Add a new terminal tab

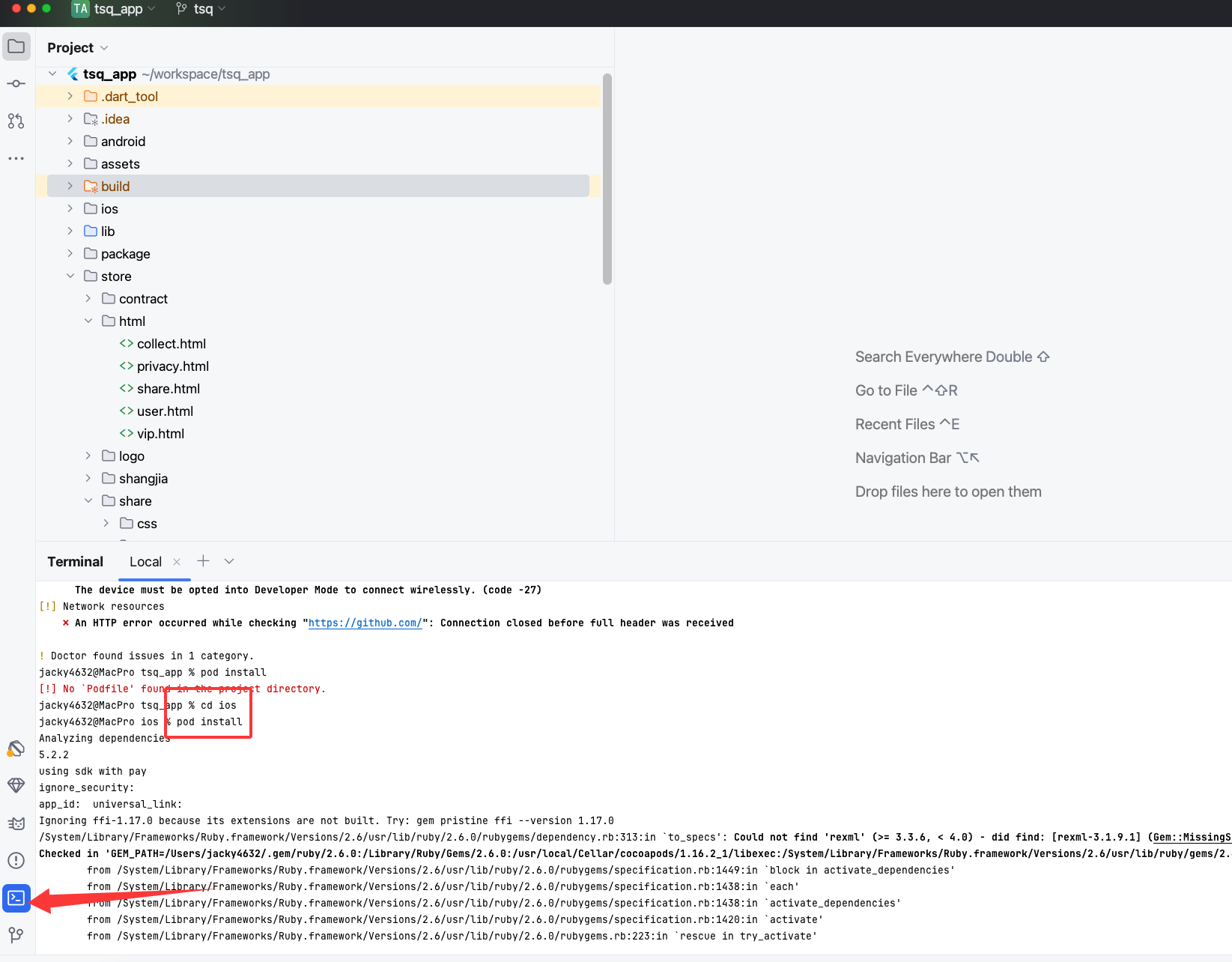click(x=203, y=561)
